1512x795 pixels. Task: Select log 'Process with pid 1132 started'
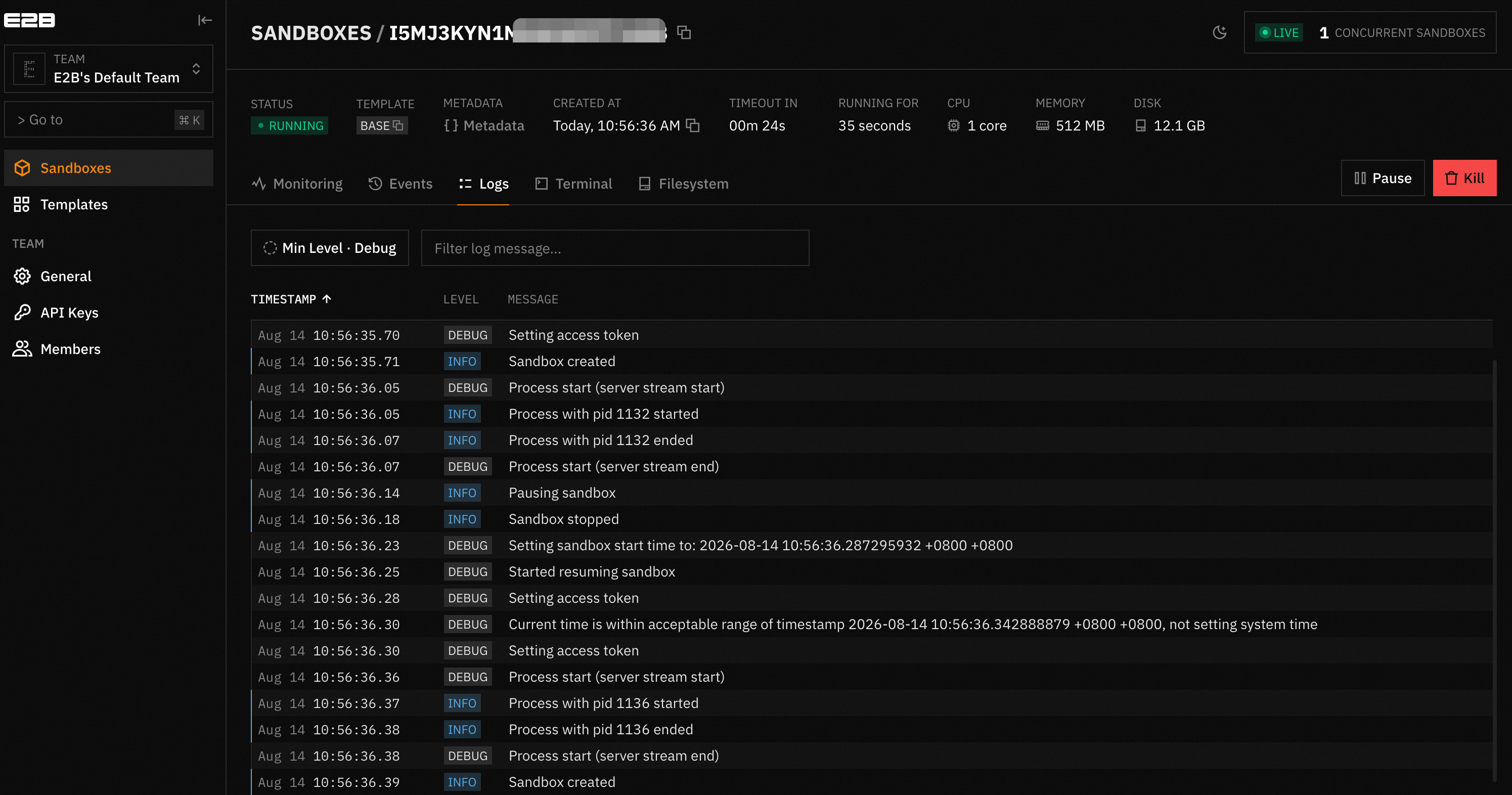(x=872, y=414)
